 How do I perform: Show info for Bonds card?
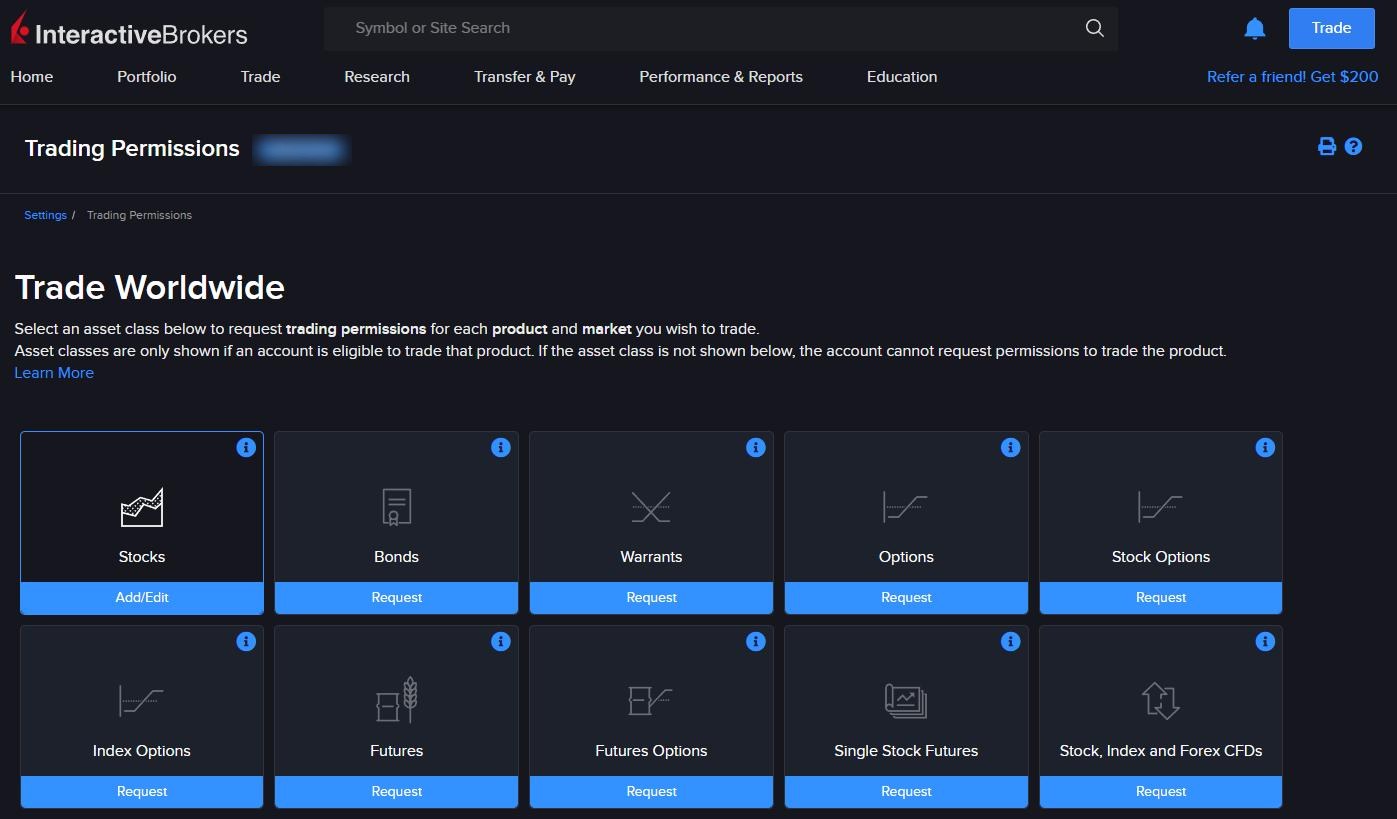[501, 447]
